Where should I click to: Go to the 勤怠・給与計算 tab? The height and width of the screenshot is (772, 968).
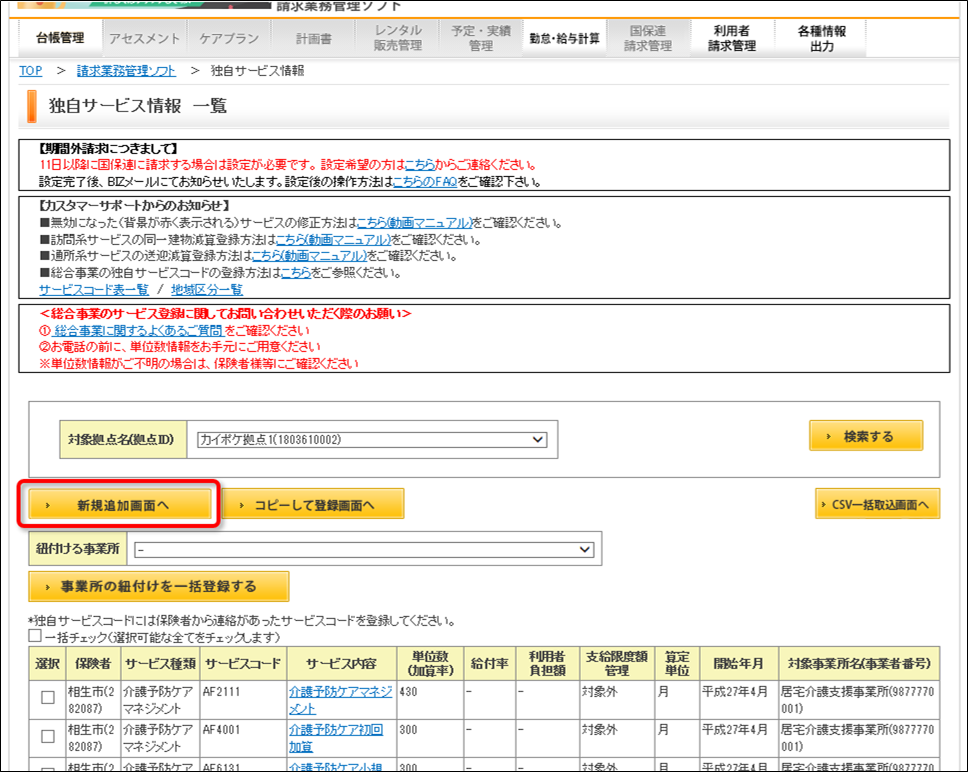click(x=564, y=38)
